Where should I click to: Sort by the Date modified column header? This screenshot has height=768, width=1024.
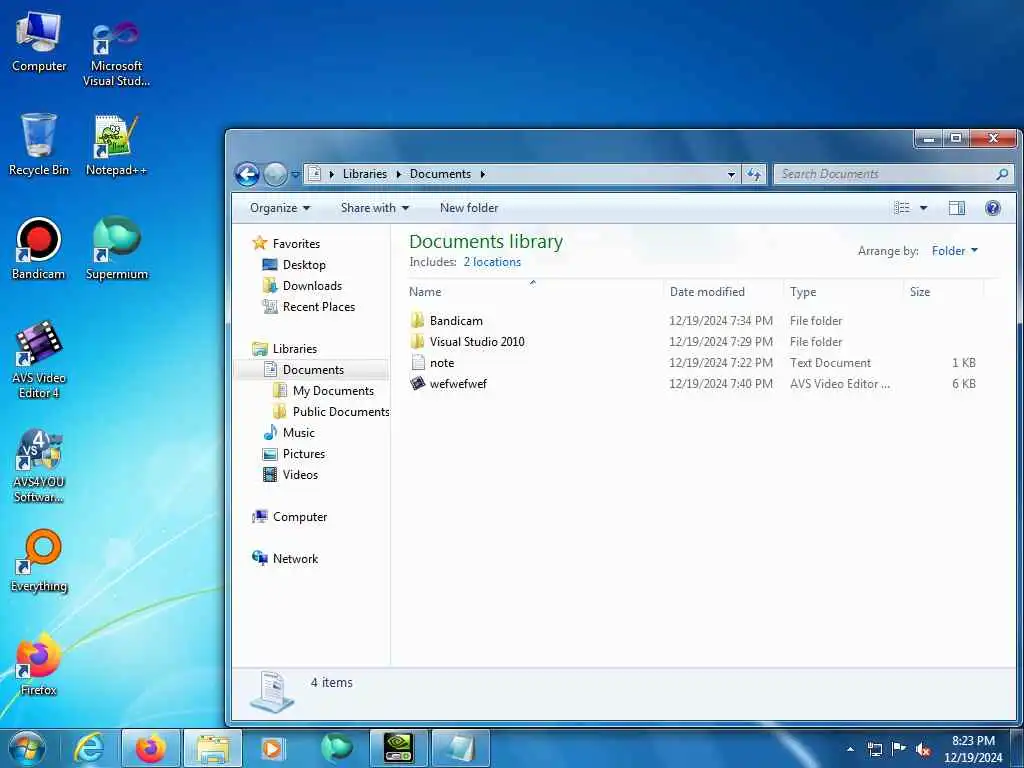(x=723, y=292)
